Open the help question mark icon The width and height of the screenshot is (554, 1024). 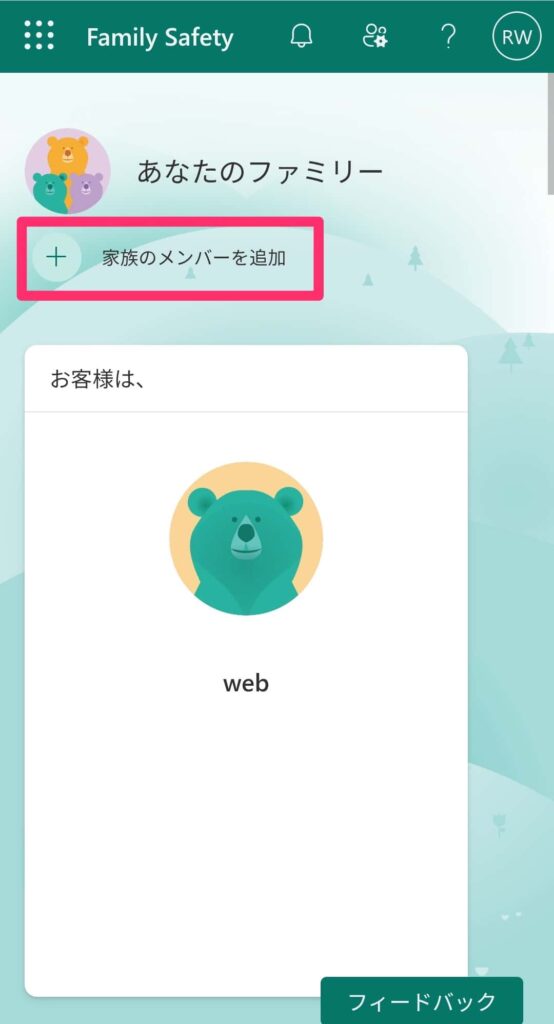[448, 36]
